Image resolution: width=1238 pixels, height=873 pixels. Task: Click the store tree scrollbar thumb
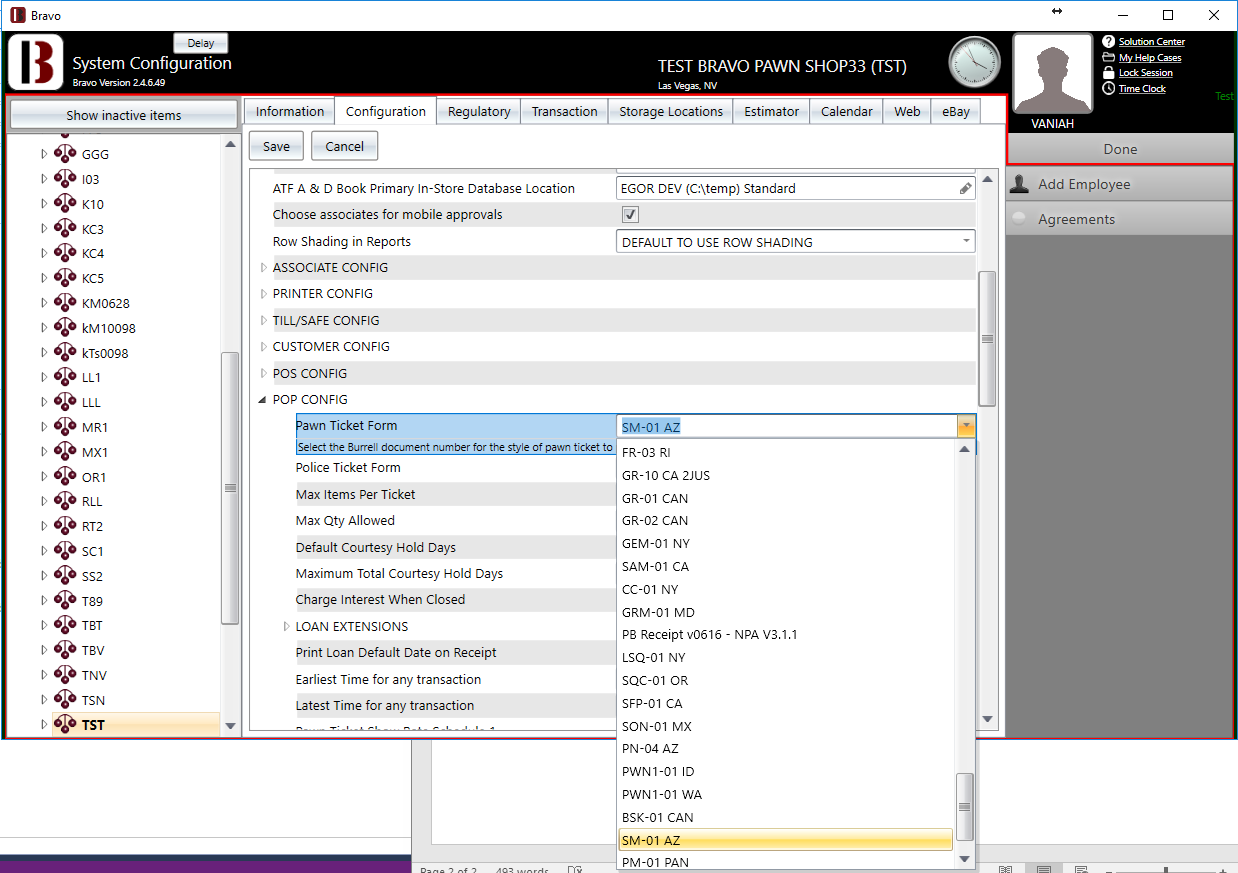pos(230,488)
